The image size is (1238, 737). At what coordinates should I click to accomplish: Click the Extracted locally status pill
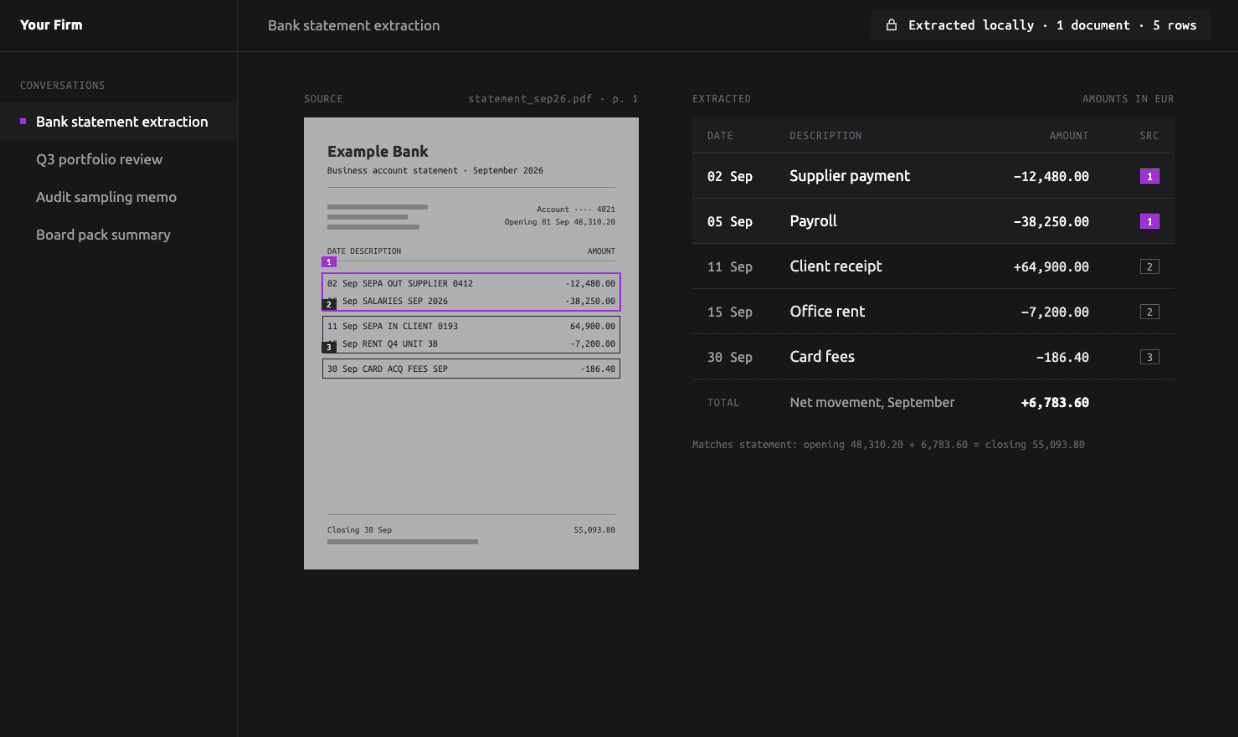pyautogui.click(x=1040, y=25)
